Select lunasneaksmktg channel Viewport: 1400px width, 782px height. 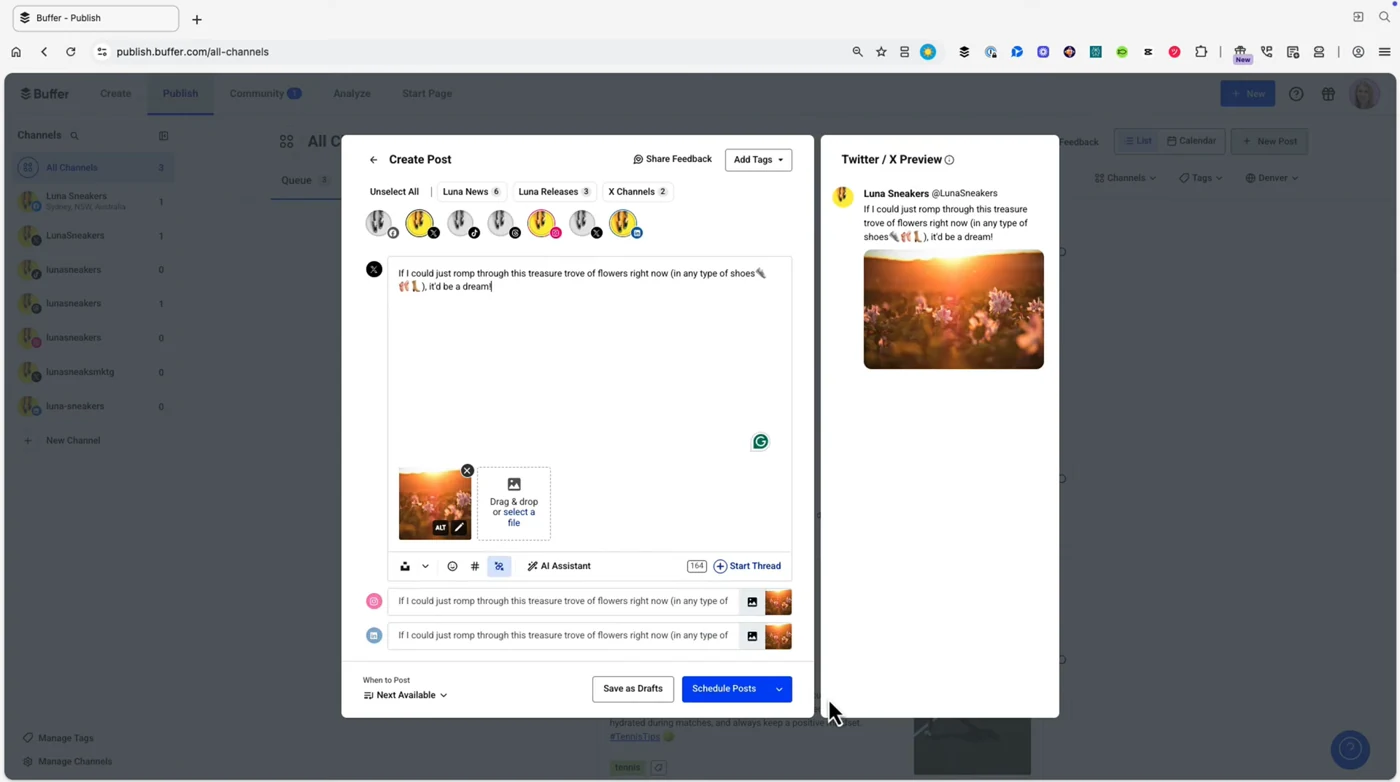point(94,372)
